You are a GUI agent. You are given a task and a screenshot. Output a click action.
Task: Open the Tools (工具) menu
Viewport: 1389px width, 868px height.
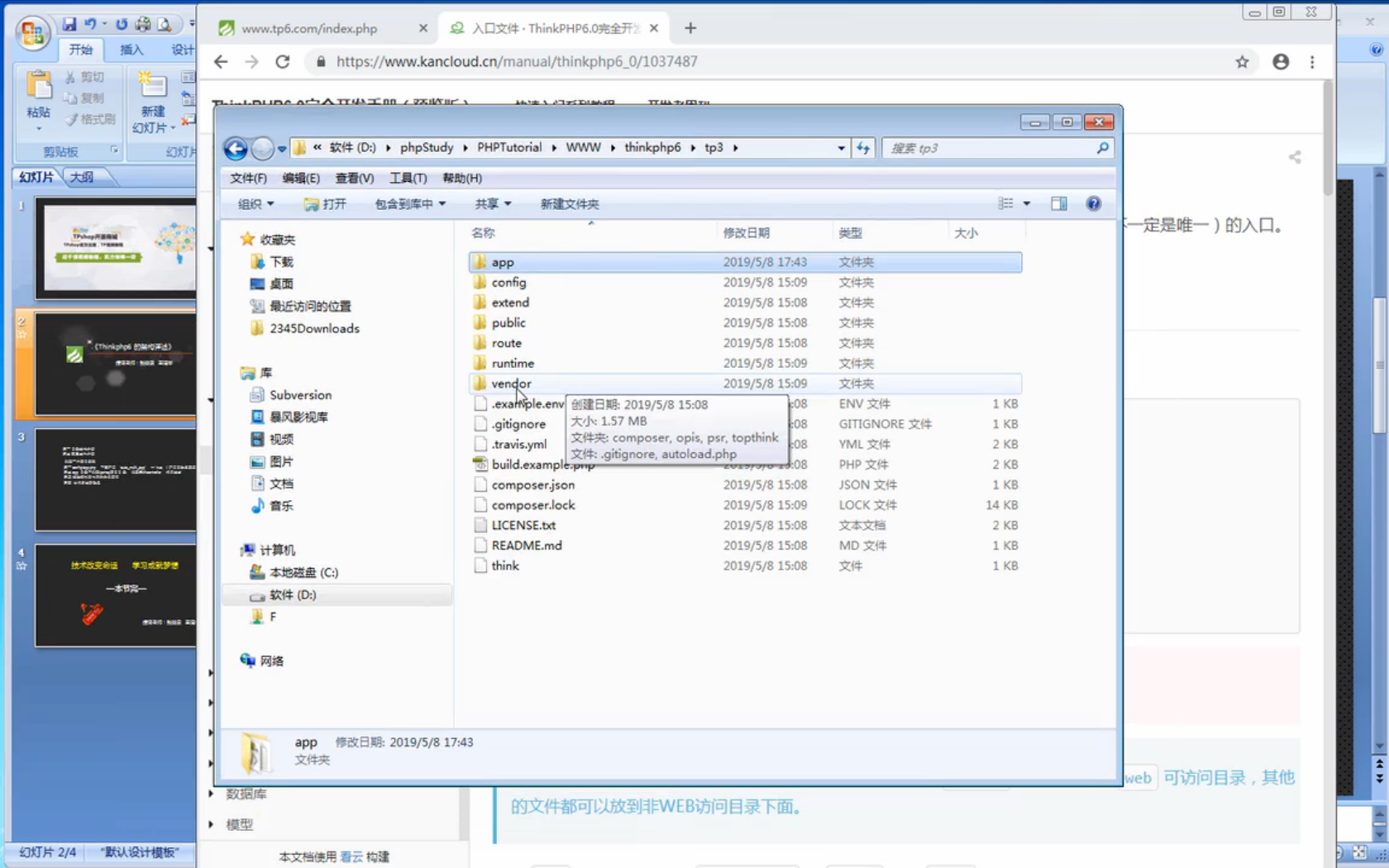click(408, 178)
